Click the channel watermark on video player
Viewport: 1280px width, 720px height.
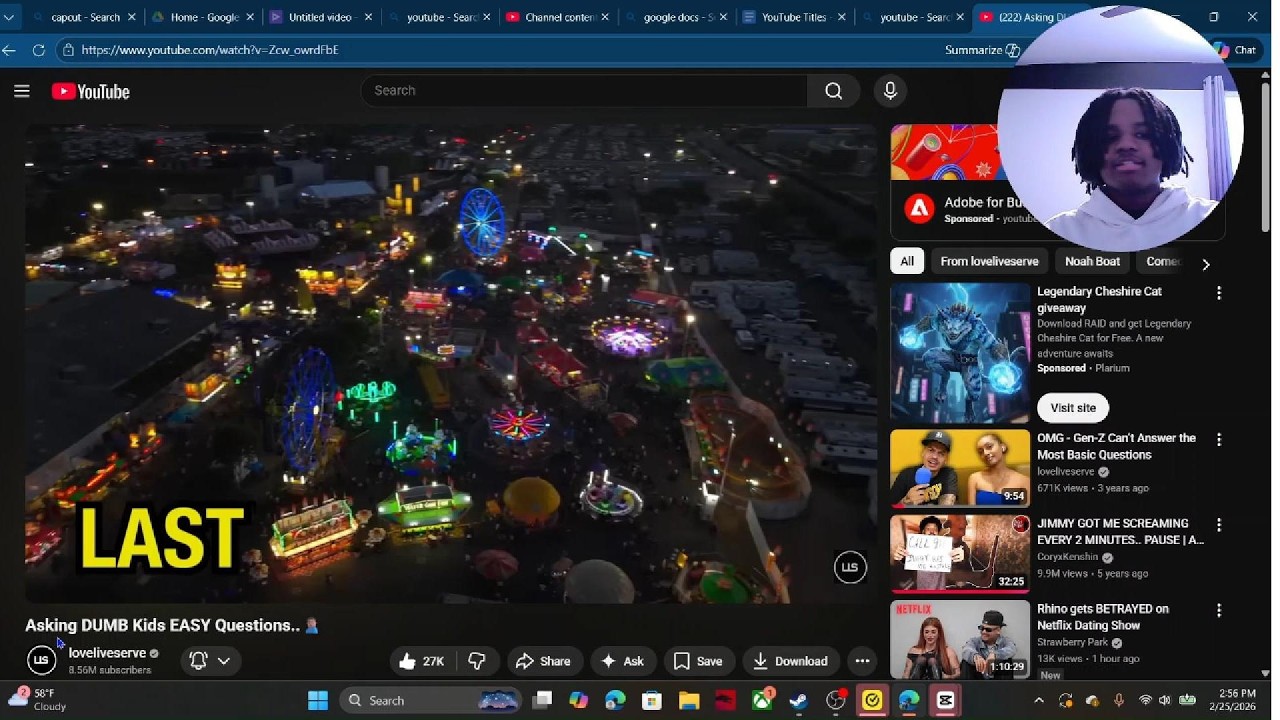tap(850, 567)
